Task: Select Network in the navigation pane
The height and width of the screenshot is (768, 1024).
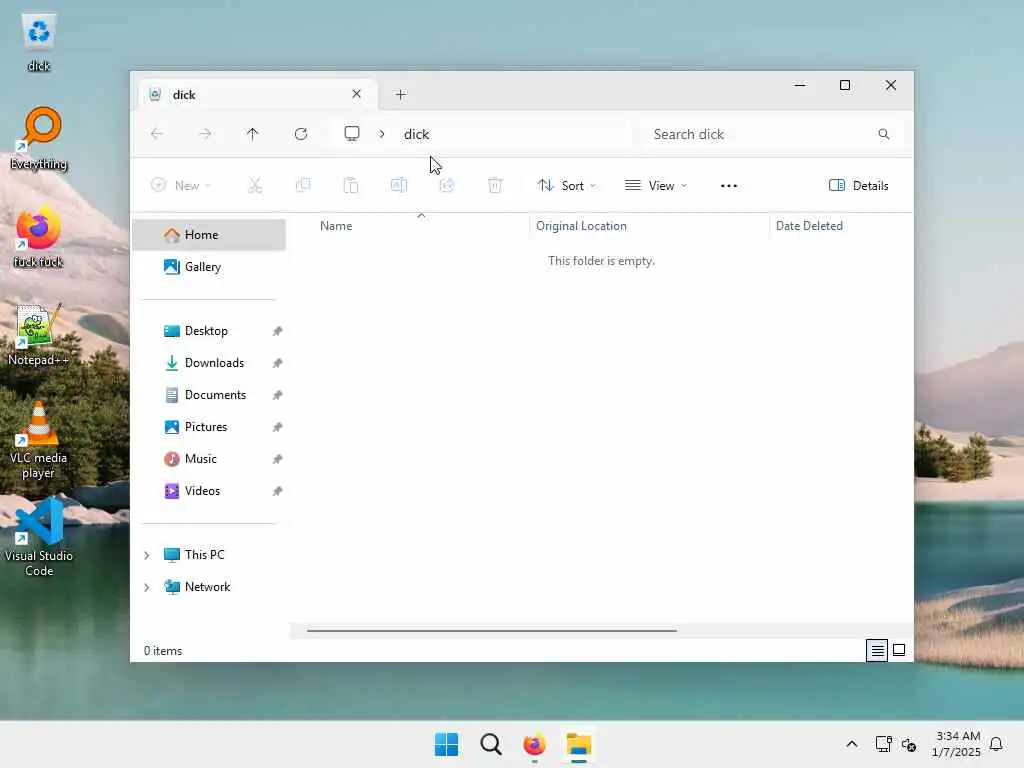Action: coord(209,587)
